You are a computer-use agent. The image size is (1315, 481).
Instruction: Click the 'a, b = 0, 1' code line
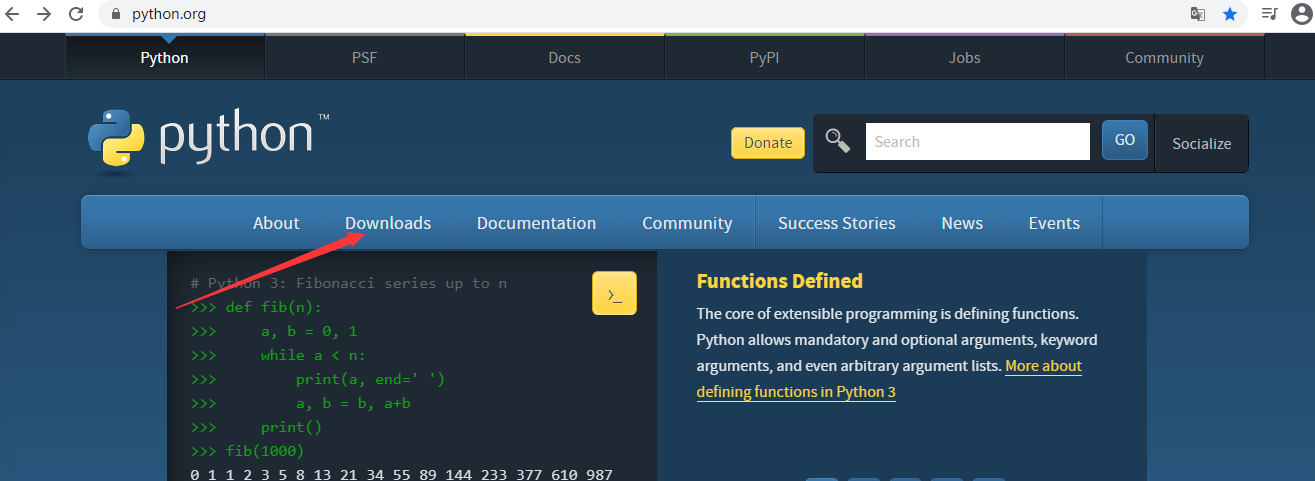pyautogui.click(x=274, y=331)
